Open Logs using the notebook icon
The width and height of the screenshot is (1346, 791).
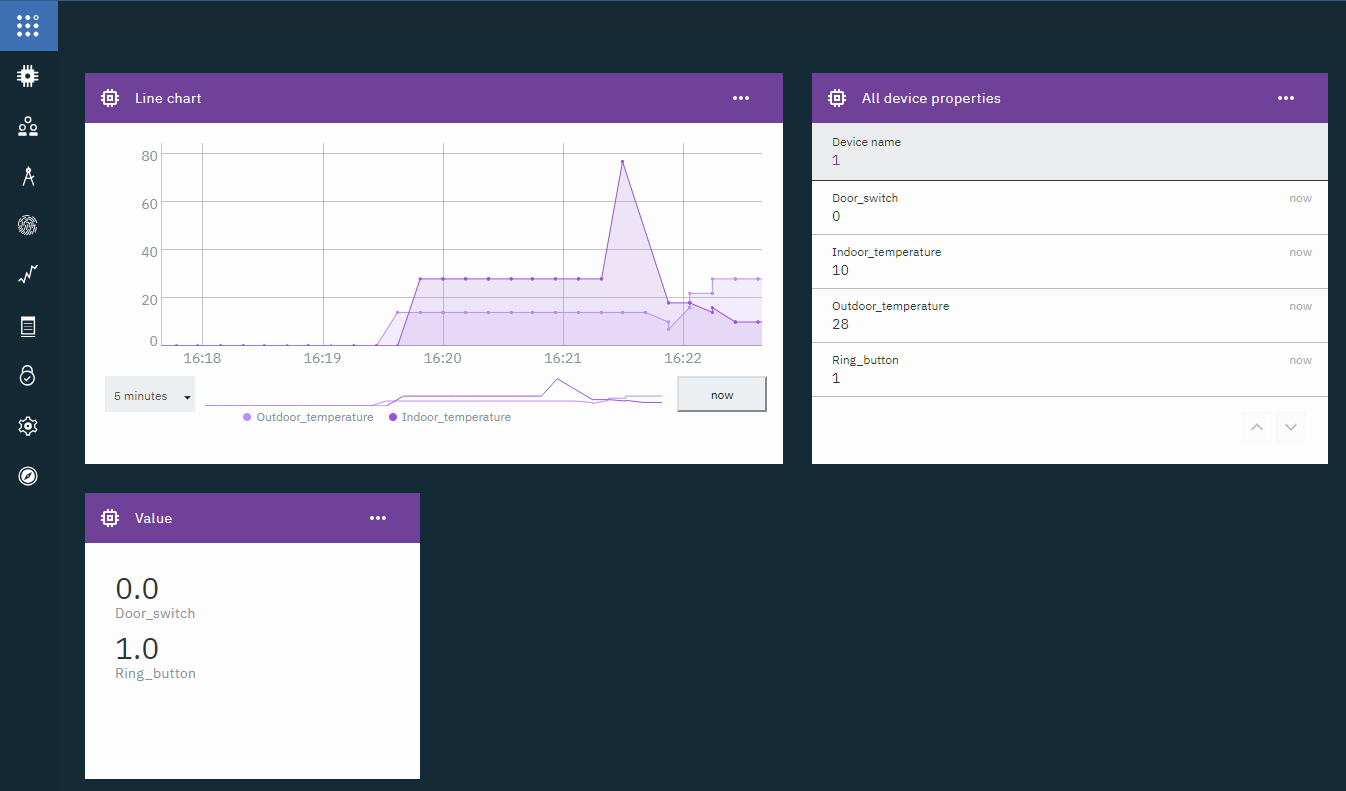(x=28, y=326)
